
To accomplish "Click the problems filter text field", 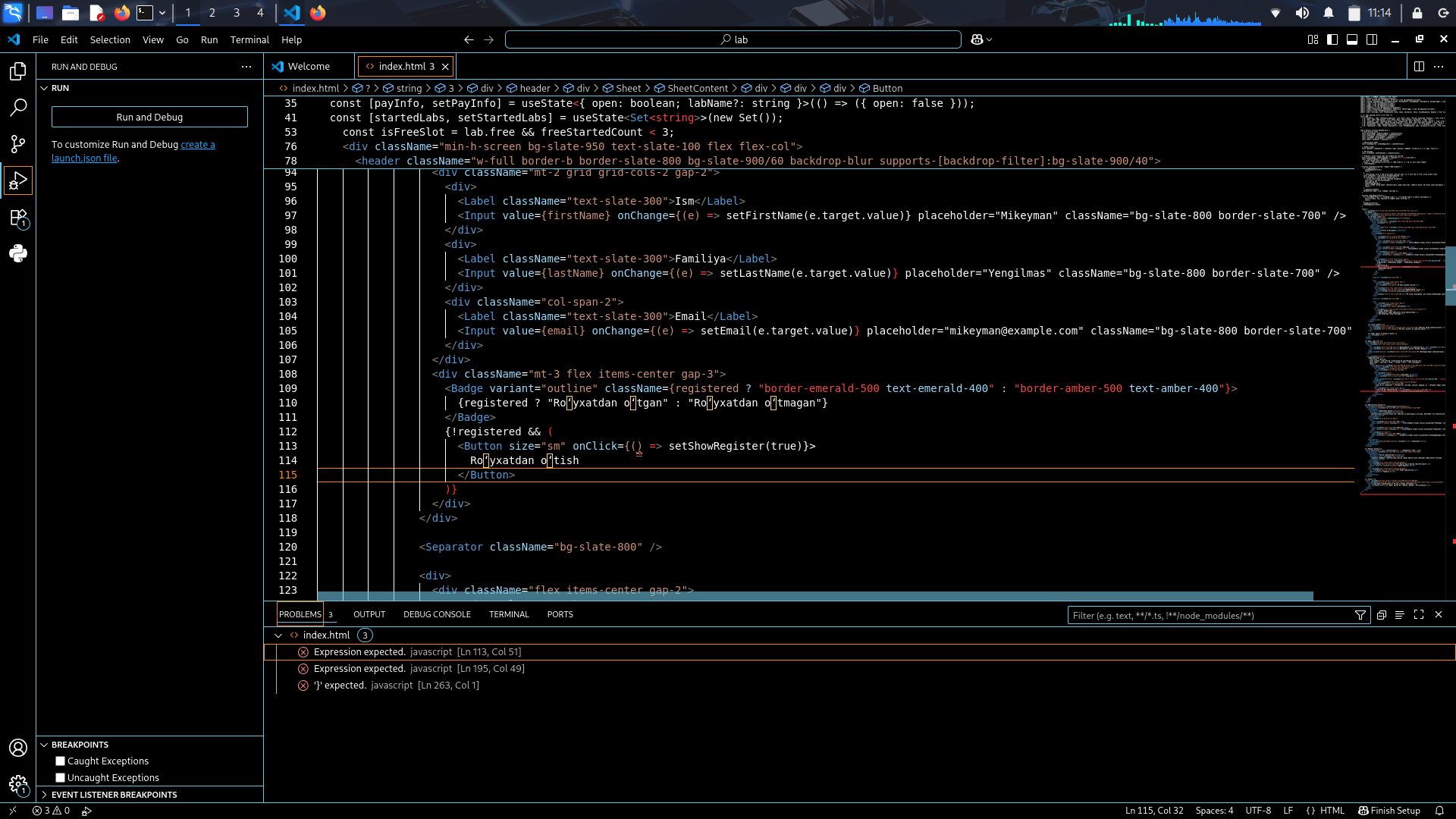I will tap(1210, 615).
